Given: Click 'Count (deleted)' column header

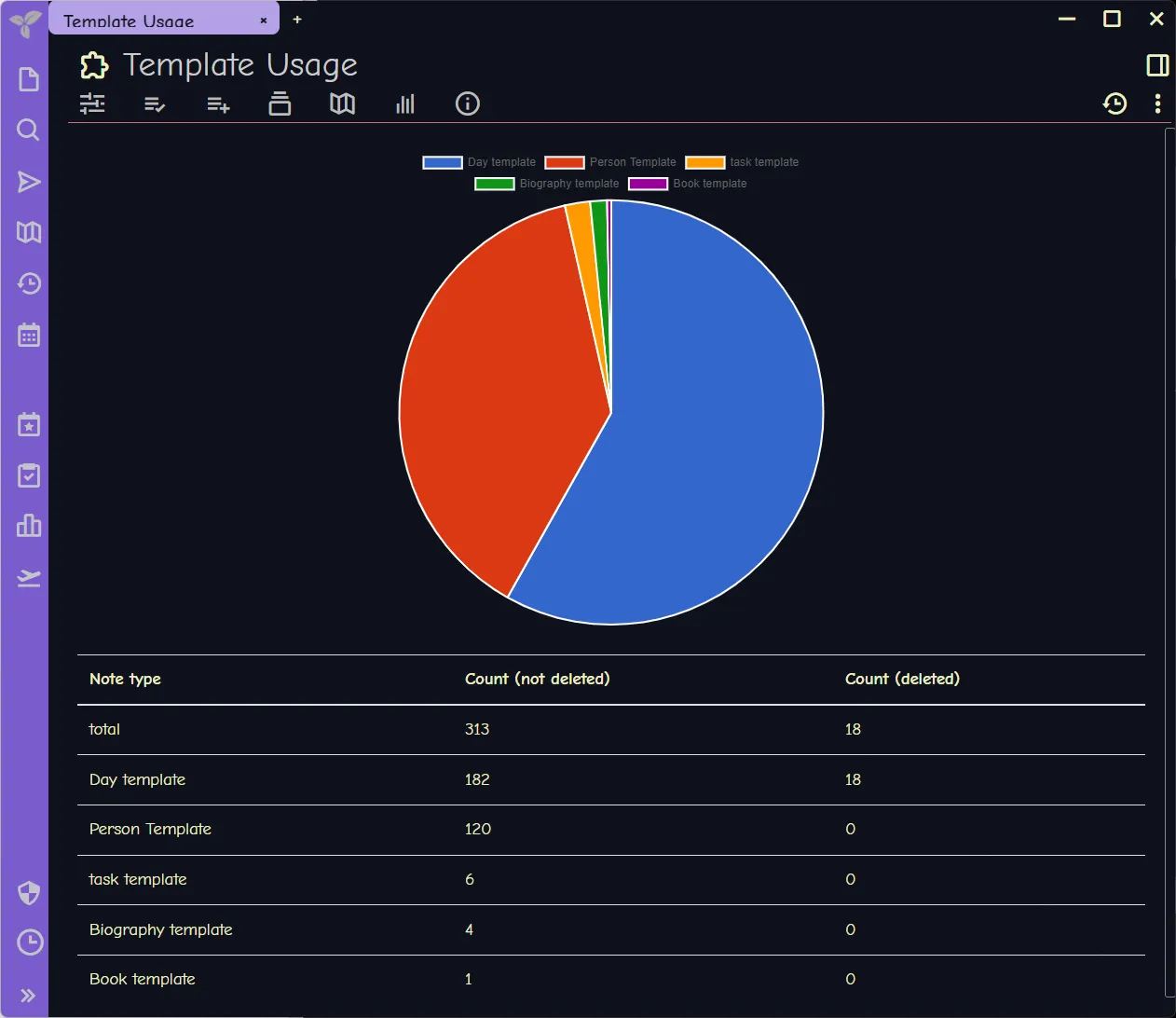Looking at the screenshot, I should pyautogui.click(x=902, y=679).
